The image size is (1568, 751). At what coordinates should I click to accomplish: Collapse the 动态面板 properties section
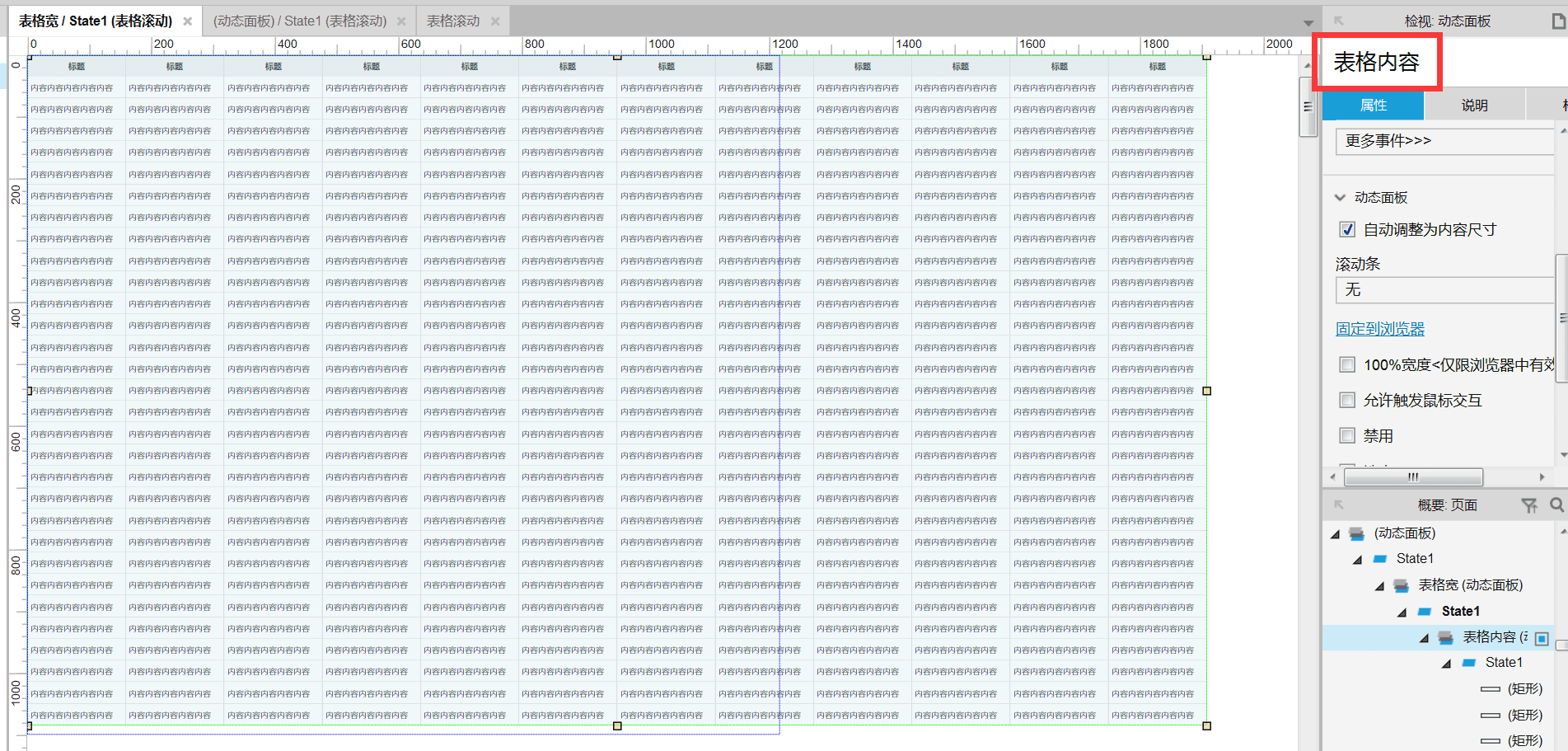[x=1340, y=197]
